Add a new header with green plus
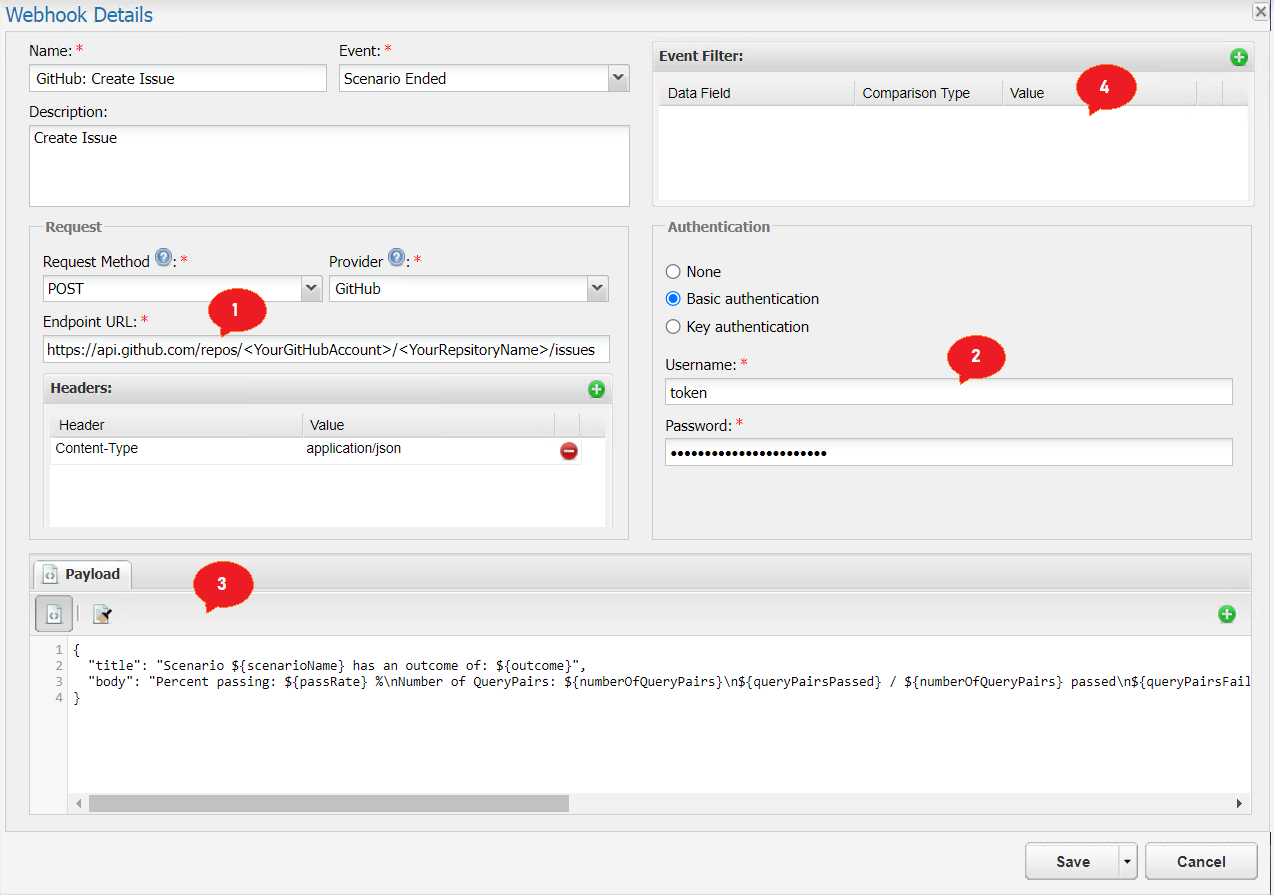The image size is (1274, 895). coord(596,389)
